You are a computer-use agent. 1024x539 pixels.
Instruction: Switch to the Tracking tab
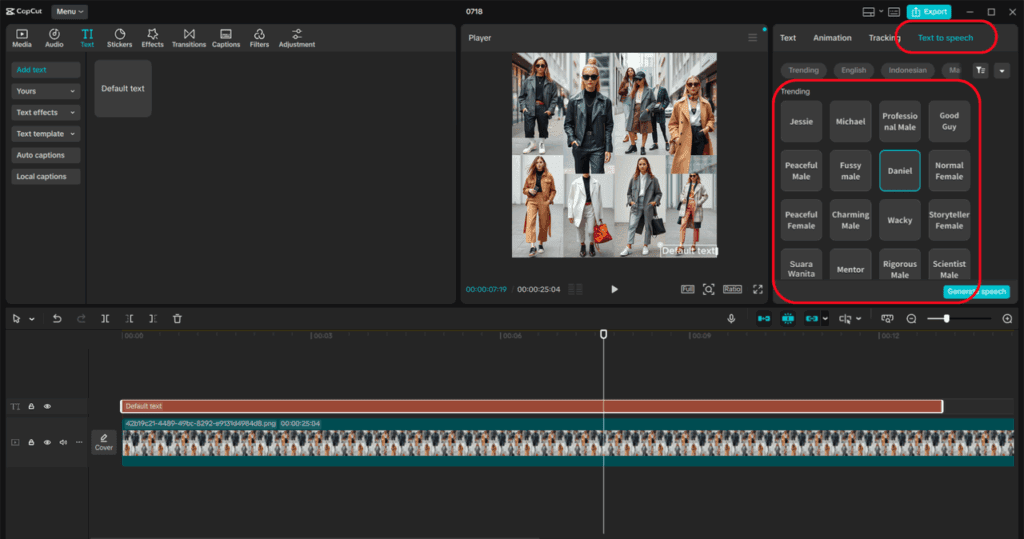coord(884,38)
